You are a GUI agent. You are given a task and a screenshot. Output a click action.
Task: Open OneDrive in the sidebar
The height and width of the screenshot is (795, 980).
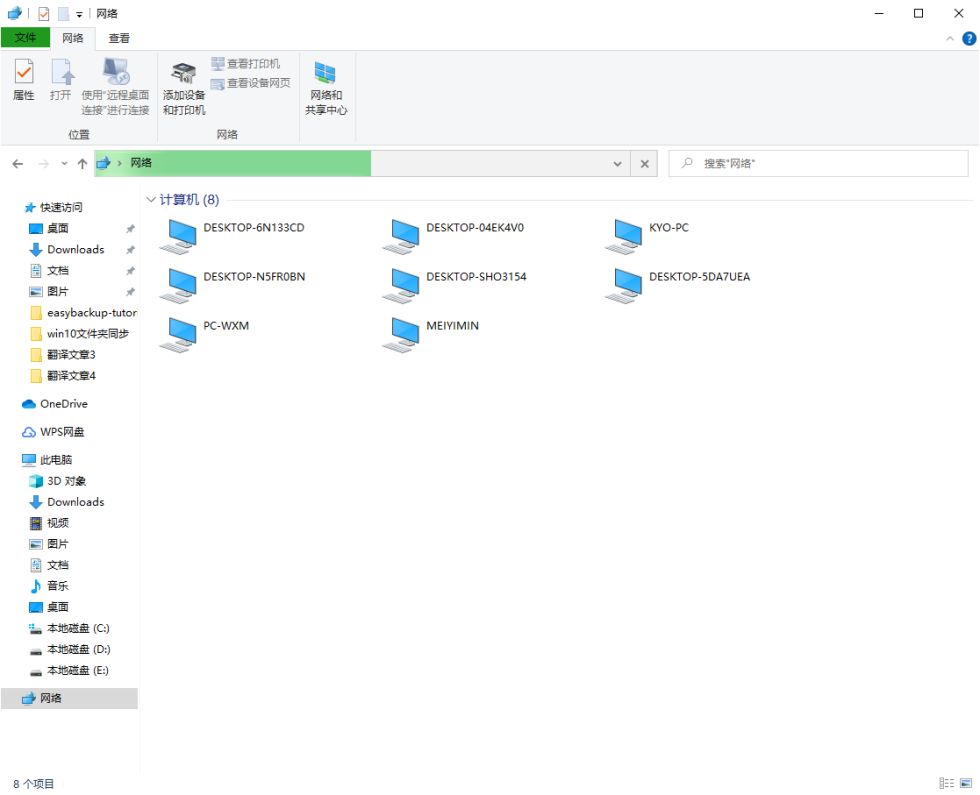click(x=54, y=404)
